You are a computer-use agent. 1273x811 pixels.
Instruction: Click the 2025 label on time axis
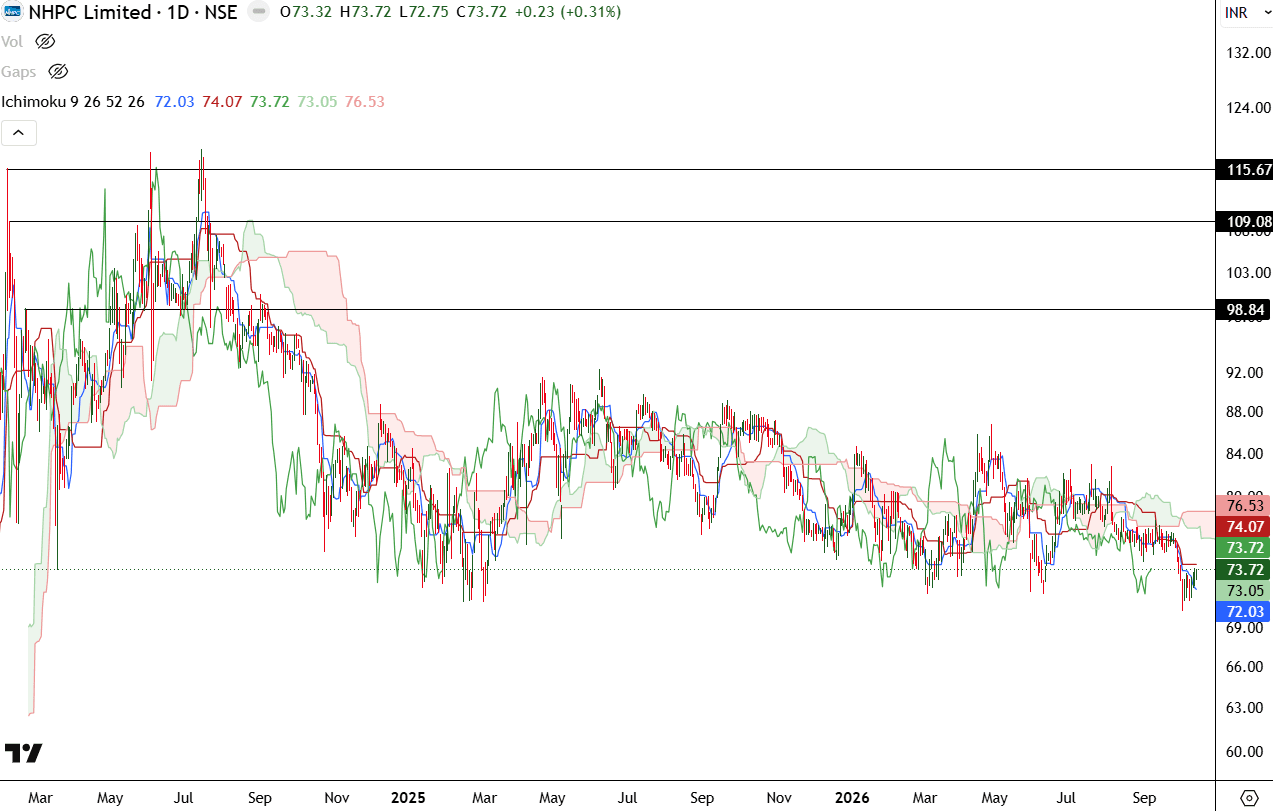click(408, 798)
